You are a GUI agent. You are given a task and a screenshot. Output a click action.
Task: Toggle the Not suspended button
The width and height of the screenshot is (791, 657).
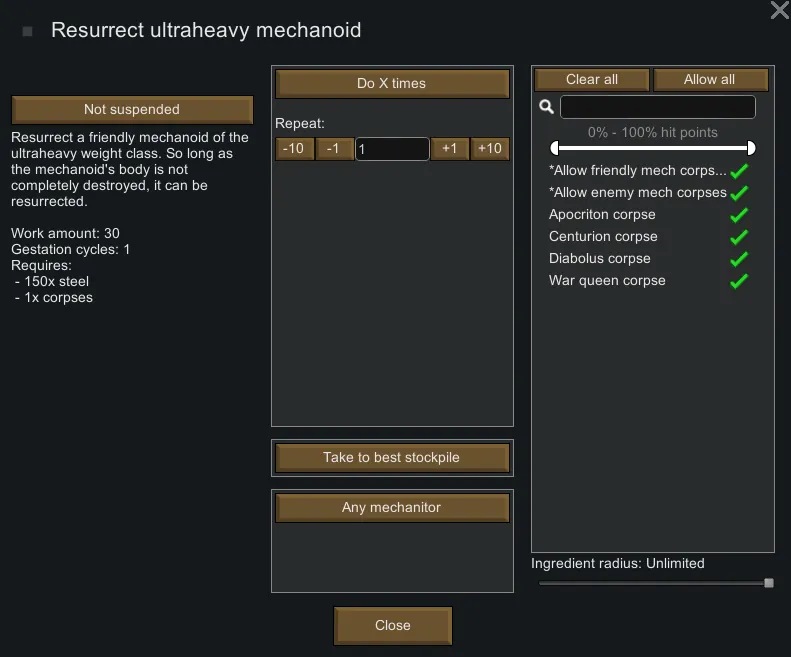pos(132,110)
